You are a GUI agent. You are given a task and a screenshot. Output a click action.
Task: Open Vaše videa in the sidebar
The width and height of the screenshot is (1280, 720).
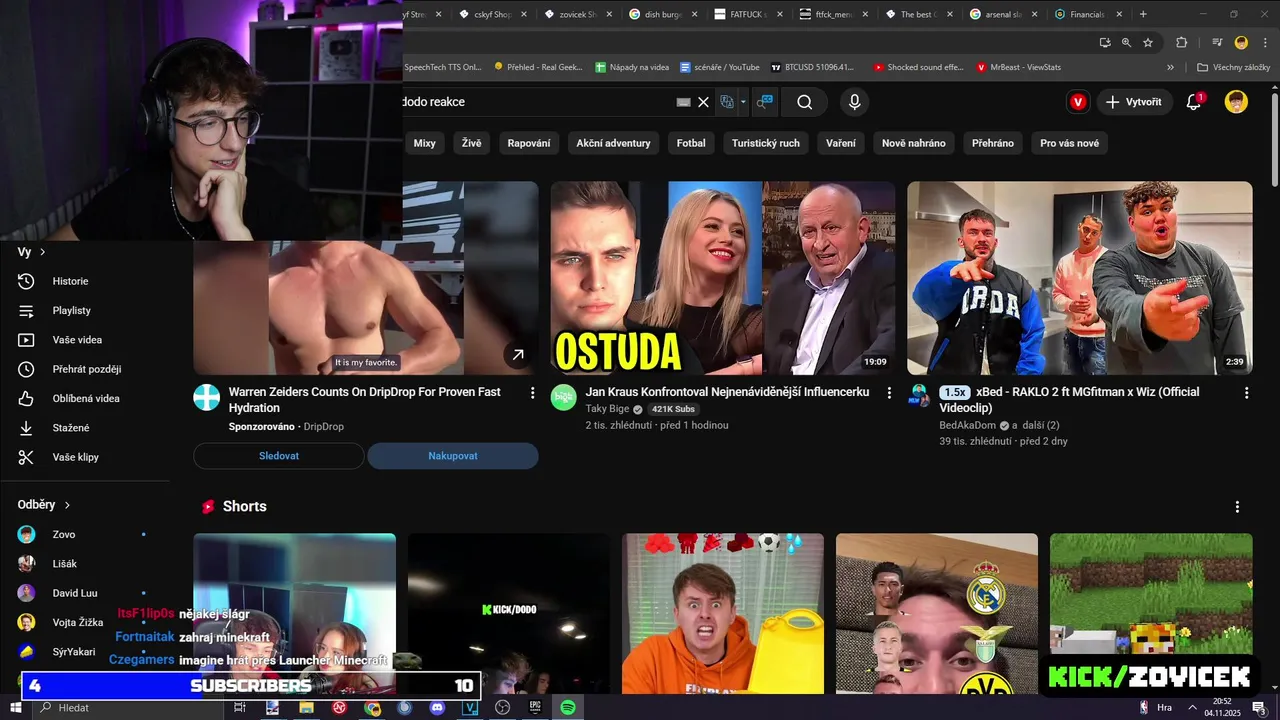[x=77, y=340]
